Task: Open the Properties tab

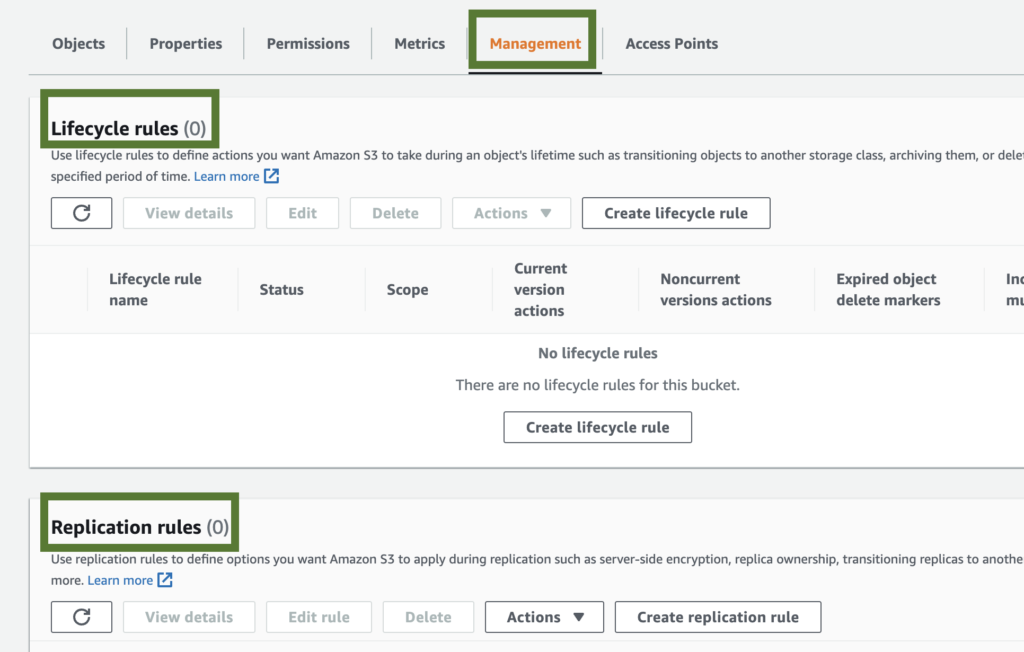Action: pos(186,44)
